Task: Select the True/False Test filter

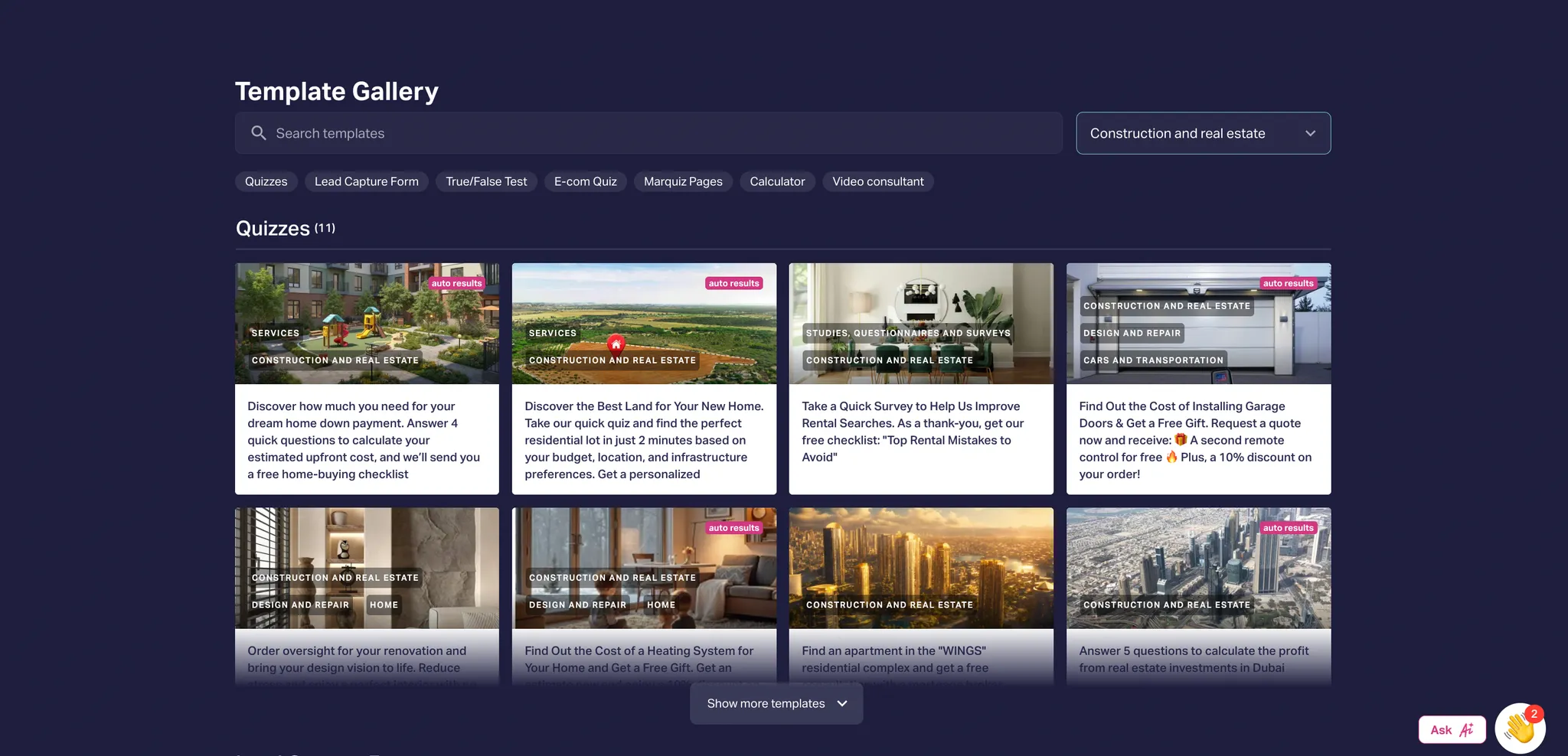Action: [486, 181]
